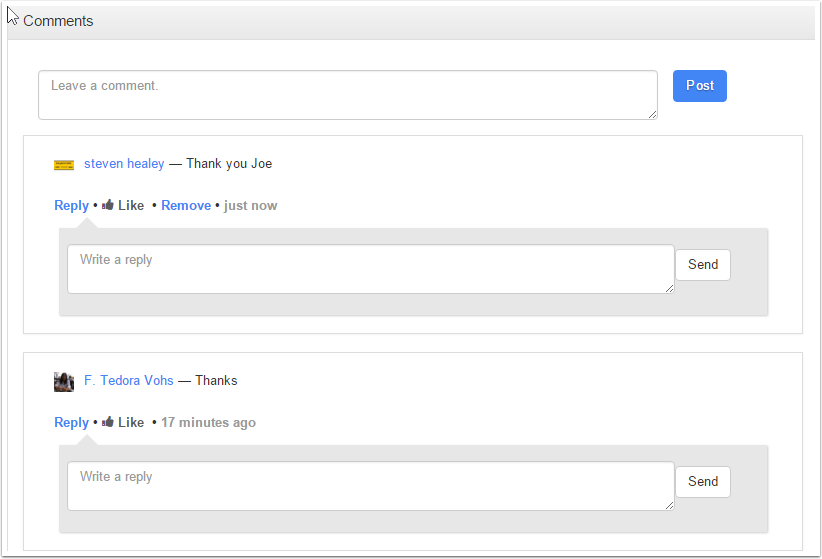This screenshot has height=559, width=822.
Task: Click the '17 minutes ago' timestamp
Action: pyautogui.click(x=208, y=423)
